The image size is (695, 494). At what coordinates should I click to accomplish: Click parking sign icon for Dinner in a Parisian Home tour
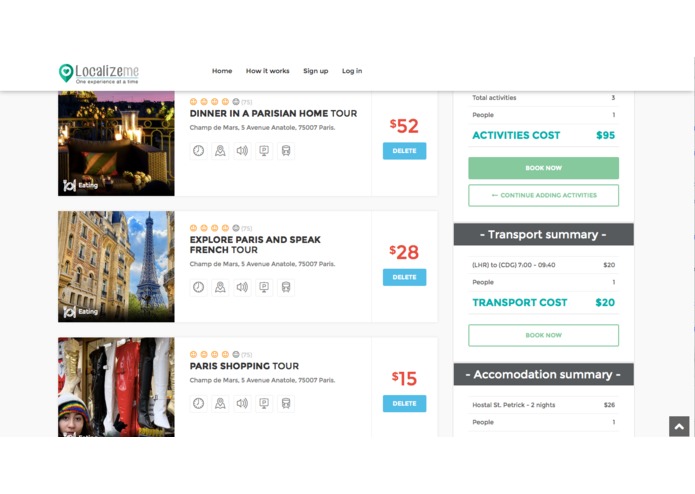click(x=264, y=151)
